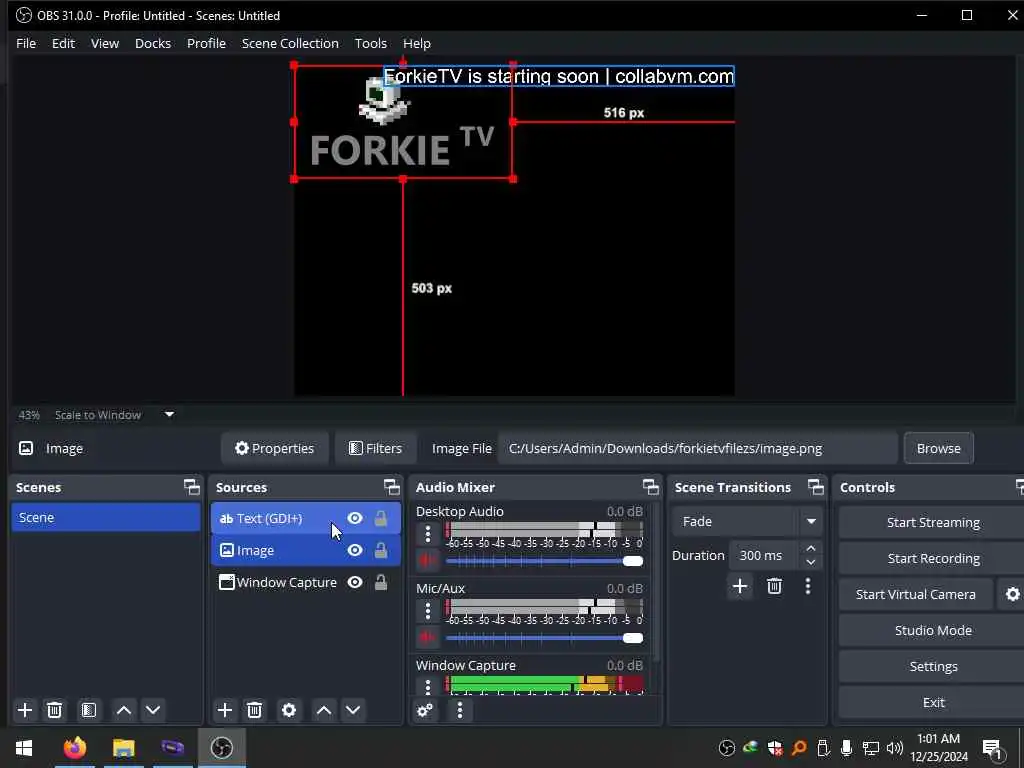
Task: Lock the Window Capture source
Action: tap(381, 582)
